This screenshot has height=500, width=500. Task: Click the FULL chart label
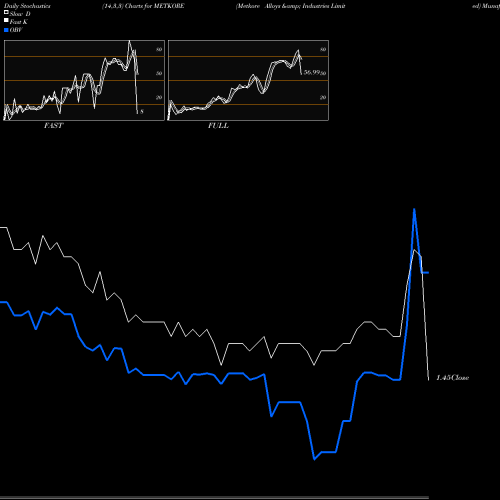tap(218, 126)
